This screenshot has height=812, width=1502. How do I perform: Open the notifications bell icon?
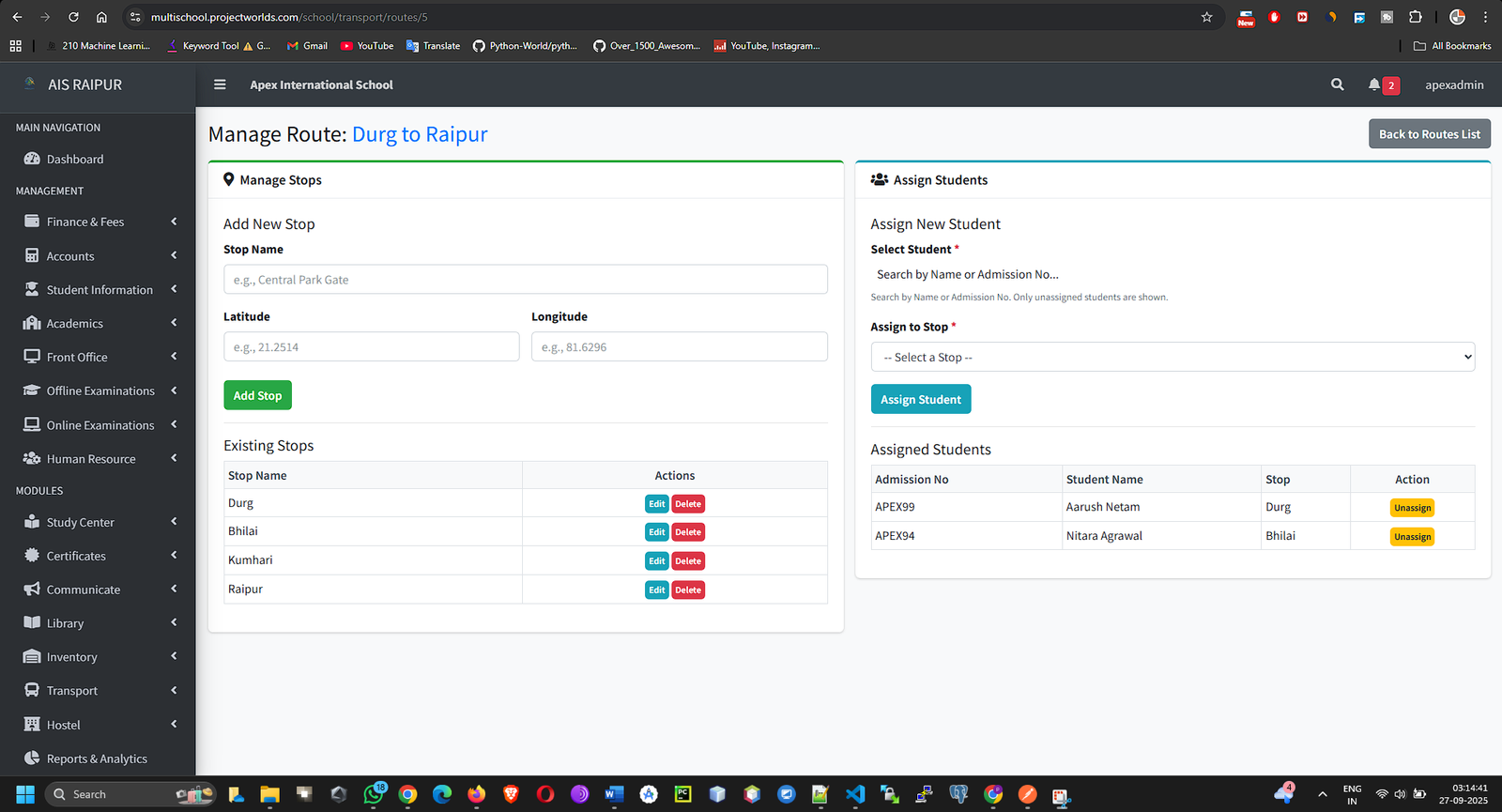(1374, 84)
